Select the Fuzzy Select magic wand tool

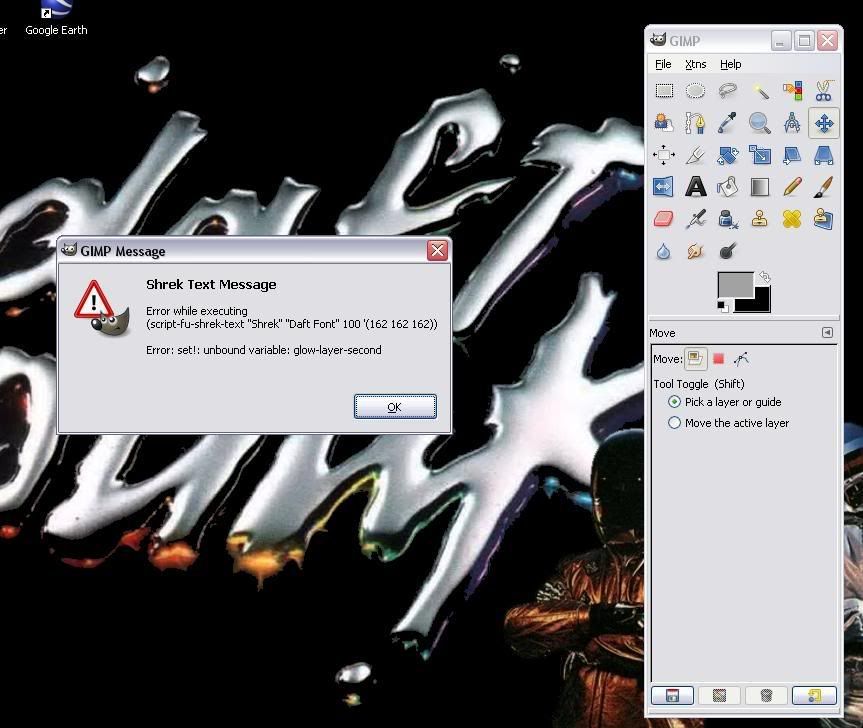point(760,90)
